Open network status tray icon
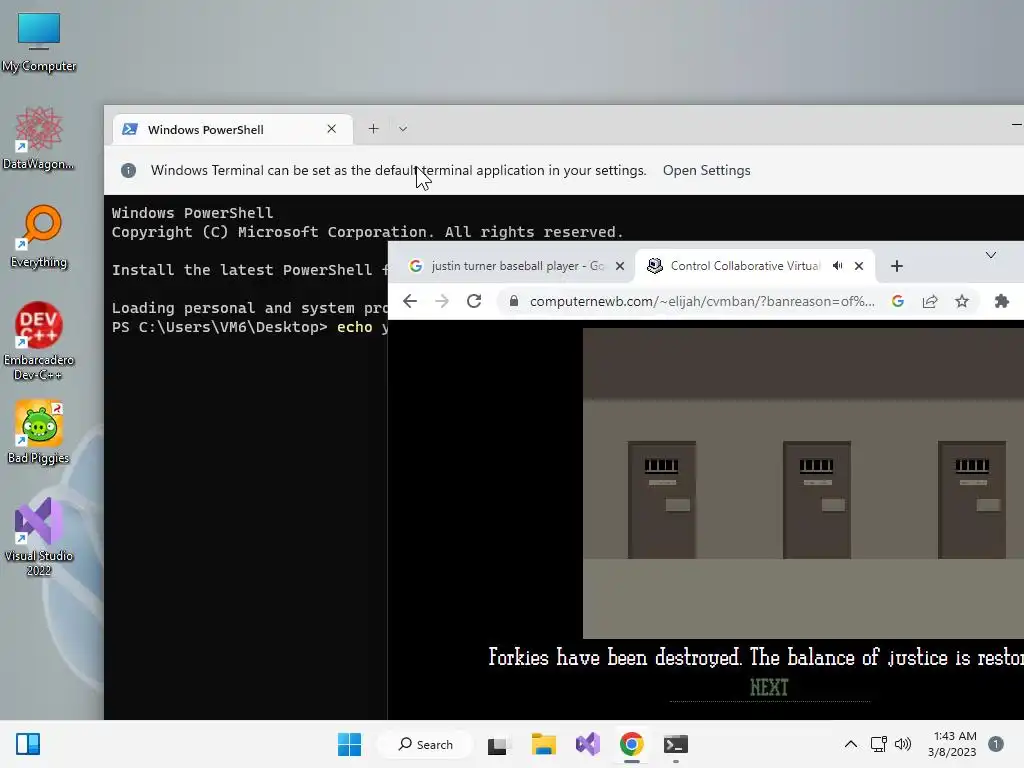The image size is (1024, 768). click(879, 744)
